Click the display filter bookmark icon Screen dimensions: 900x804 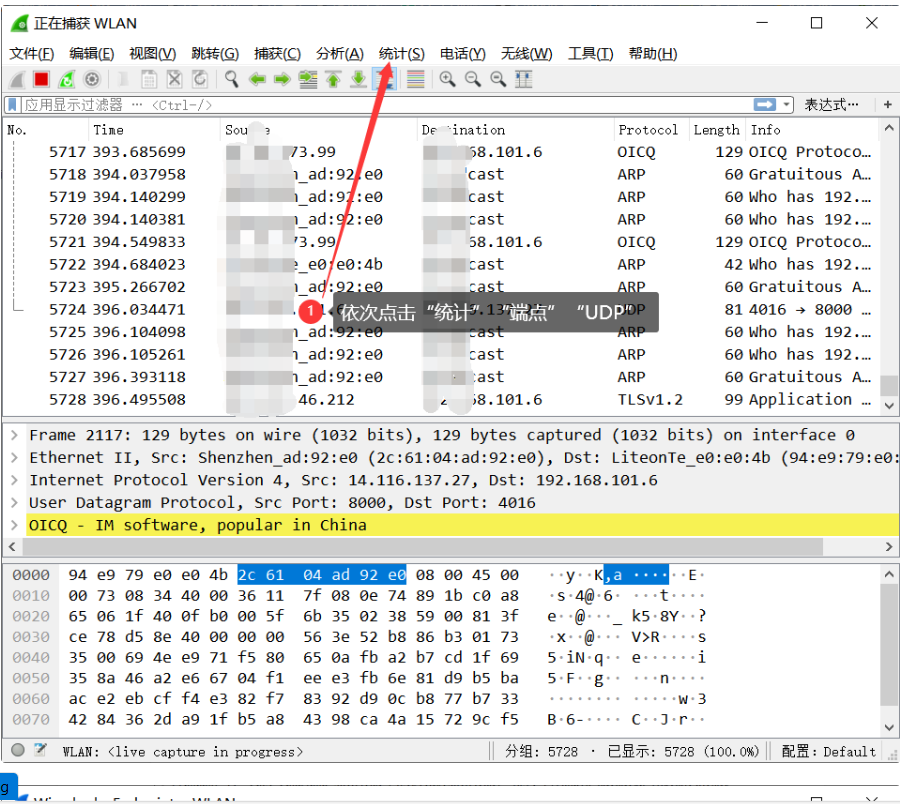[x=13, y=105]
